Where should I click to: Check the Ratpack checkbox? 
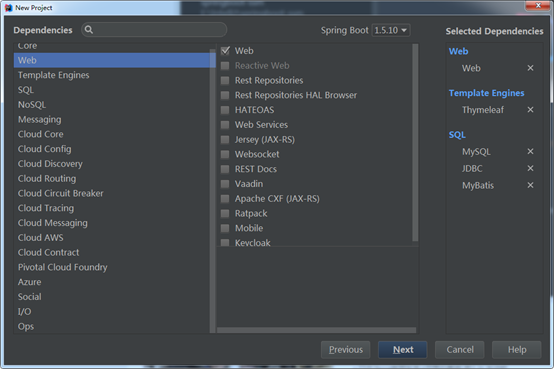point(225,213)
